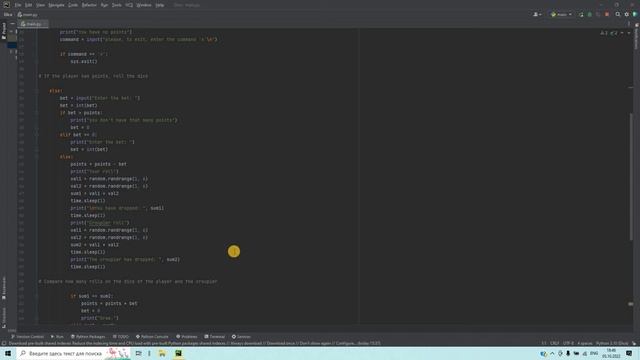
Task: Open the Code menu
Action: click(x=73, y=5)
